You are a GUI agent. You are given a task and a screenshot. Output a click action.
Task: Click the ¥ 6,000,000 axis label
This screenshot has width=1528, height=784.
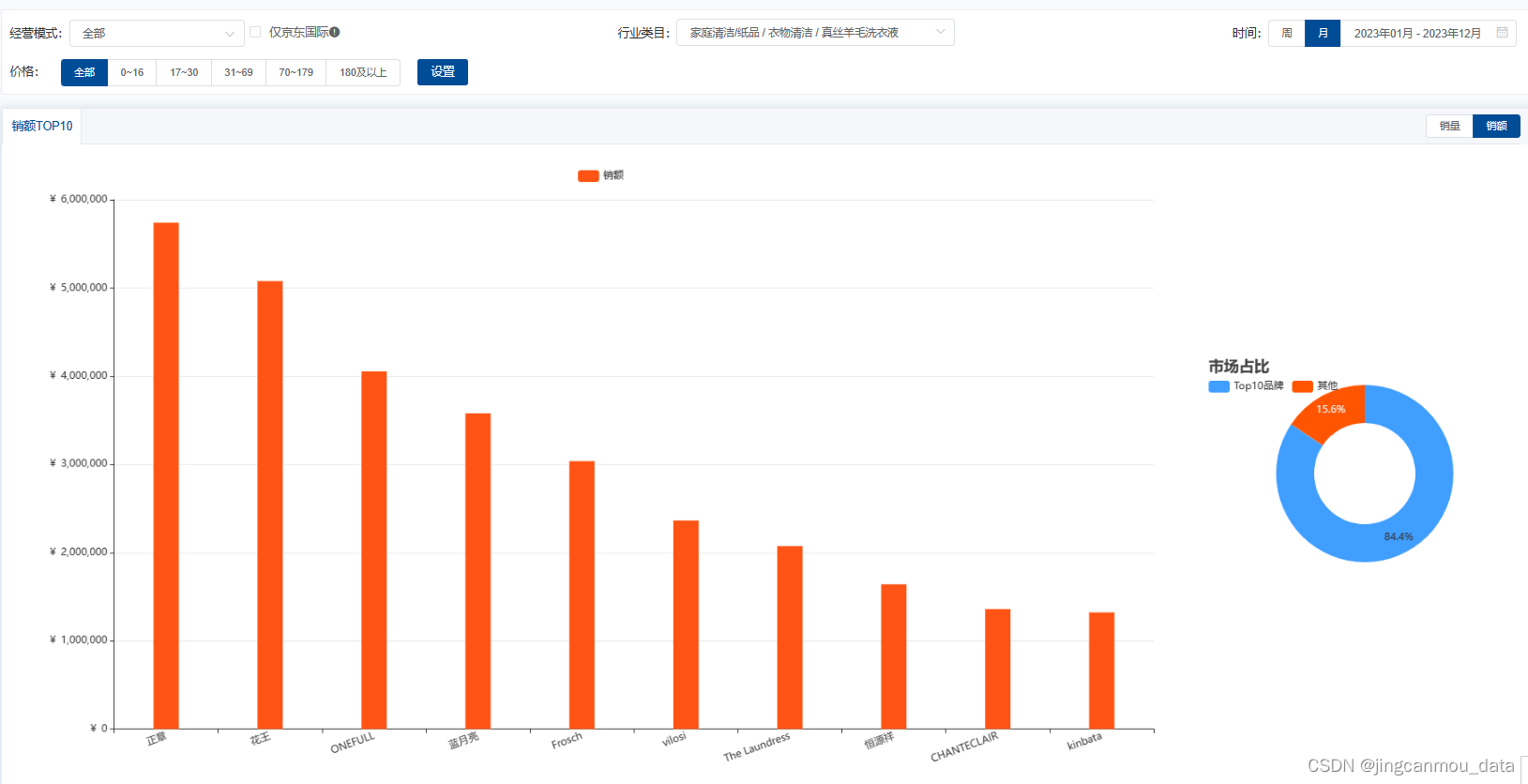79,199
